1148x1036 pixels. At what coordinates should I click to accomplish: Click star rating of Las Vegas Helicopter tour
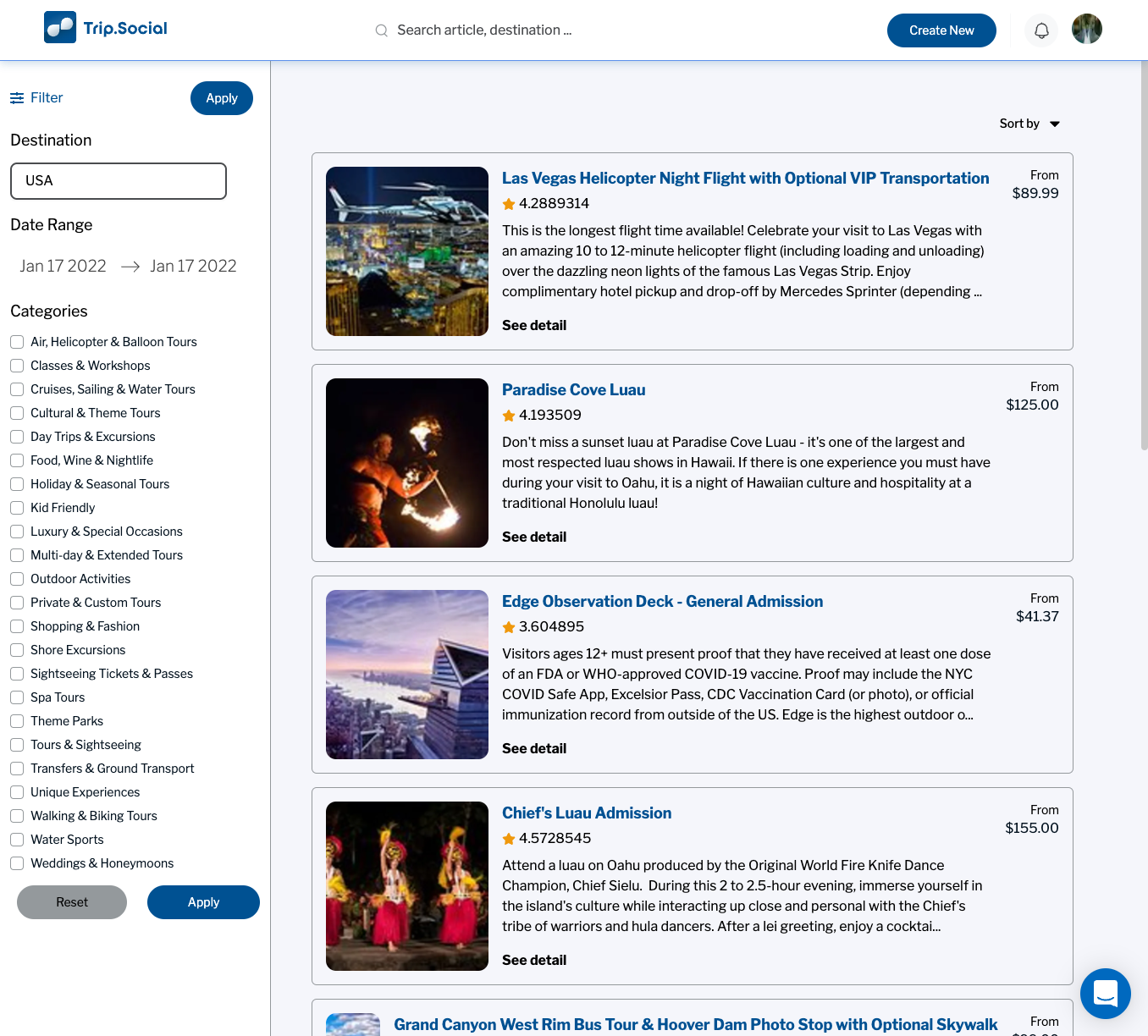click(509, 204)
